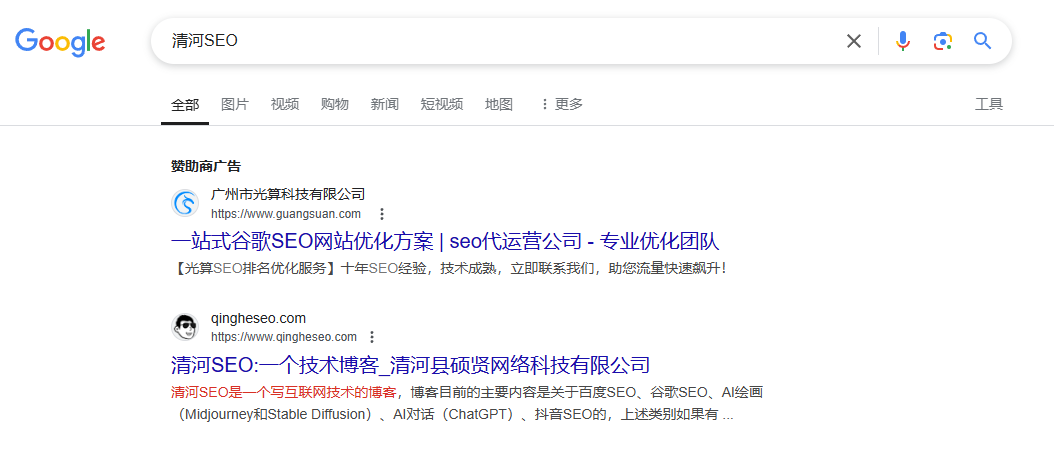Click the qingheseo.com avatar favicon

click(185, 327)
